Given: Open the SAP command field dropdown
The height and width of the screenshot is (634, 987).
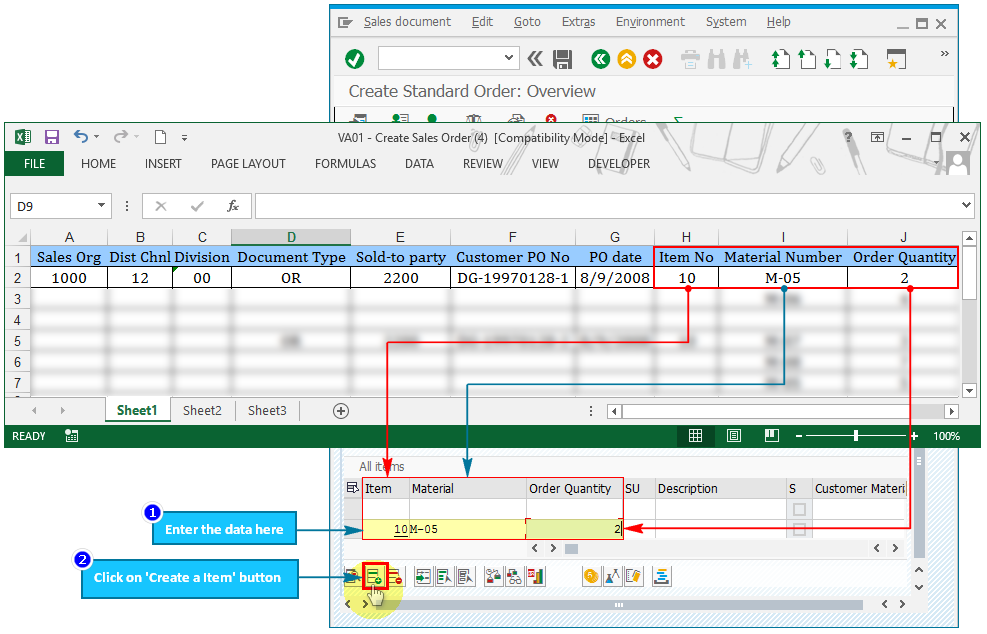Looking at the screenshot, I should (509, 59).
